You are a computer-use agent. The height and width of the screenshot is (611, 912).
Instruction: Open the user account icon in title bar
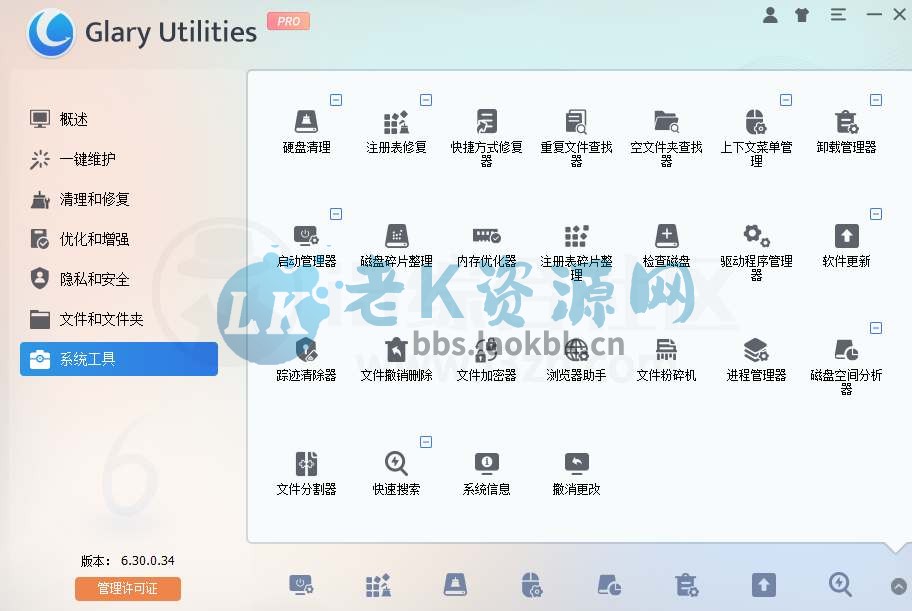(770, 15)
